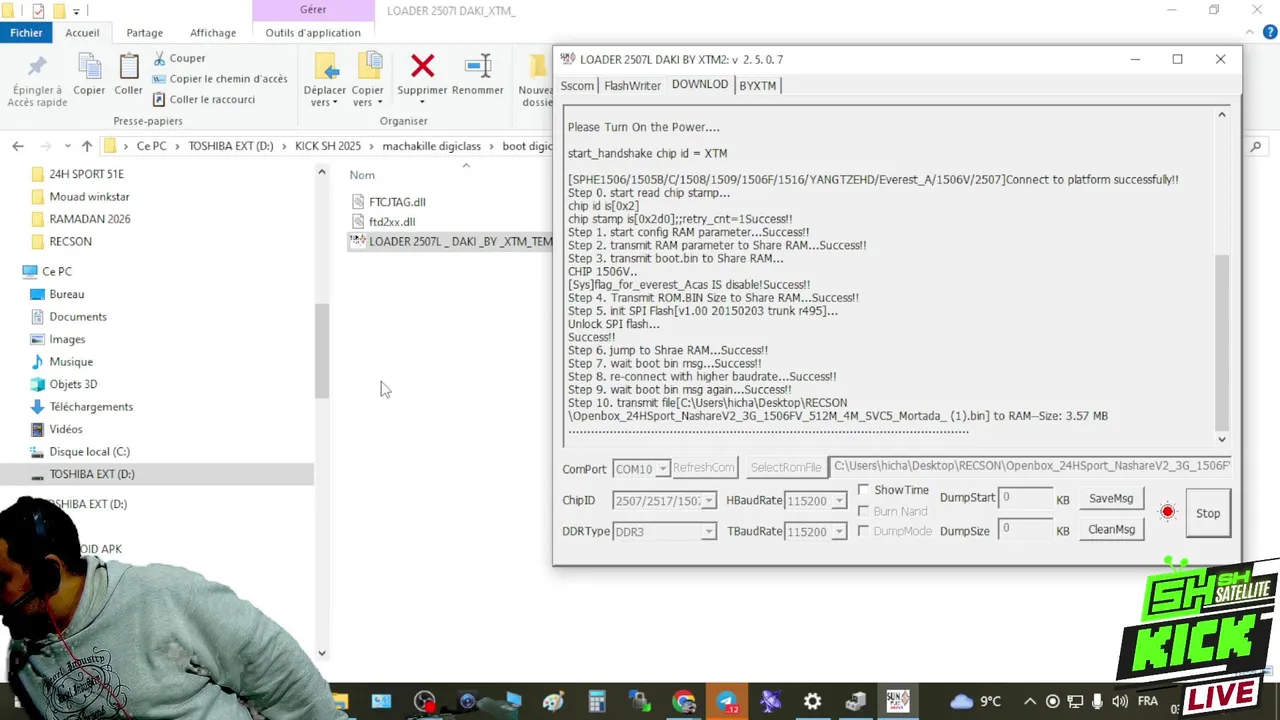Click the red Supprimer X icon
This screenshot has height=720, width=1280.
pyautogui.click(x=422, y=67)
